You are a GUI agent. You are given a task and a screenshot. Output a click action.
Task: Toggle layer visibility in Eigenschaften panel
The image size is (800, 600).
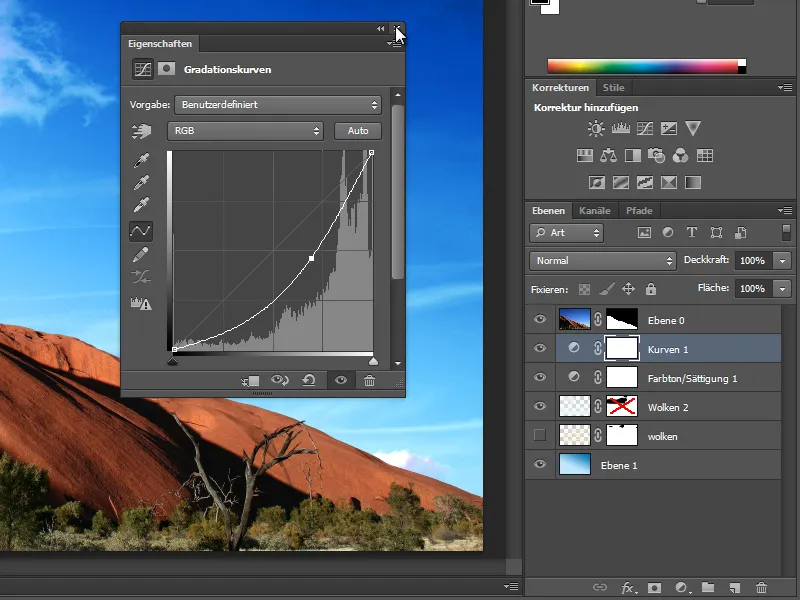pos(341,380)
